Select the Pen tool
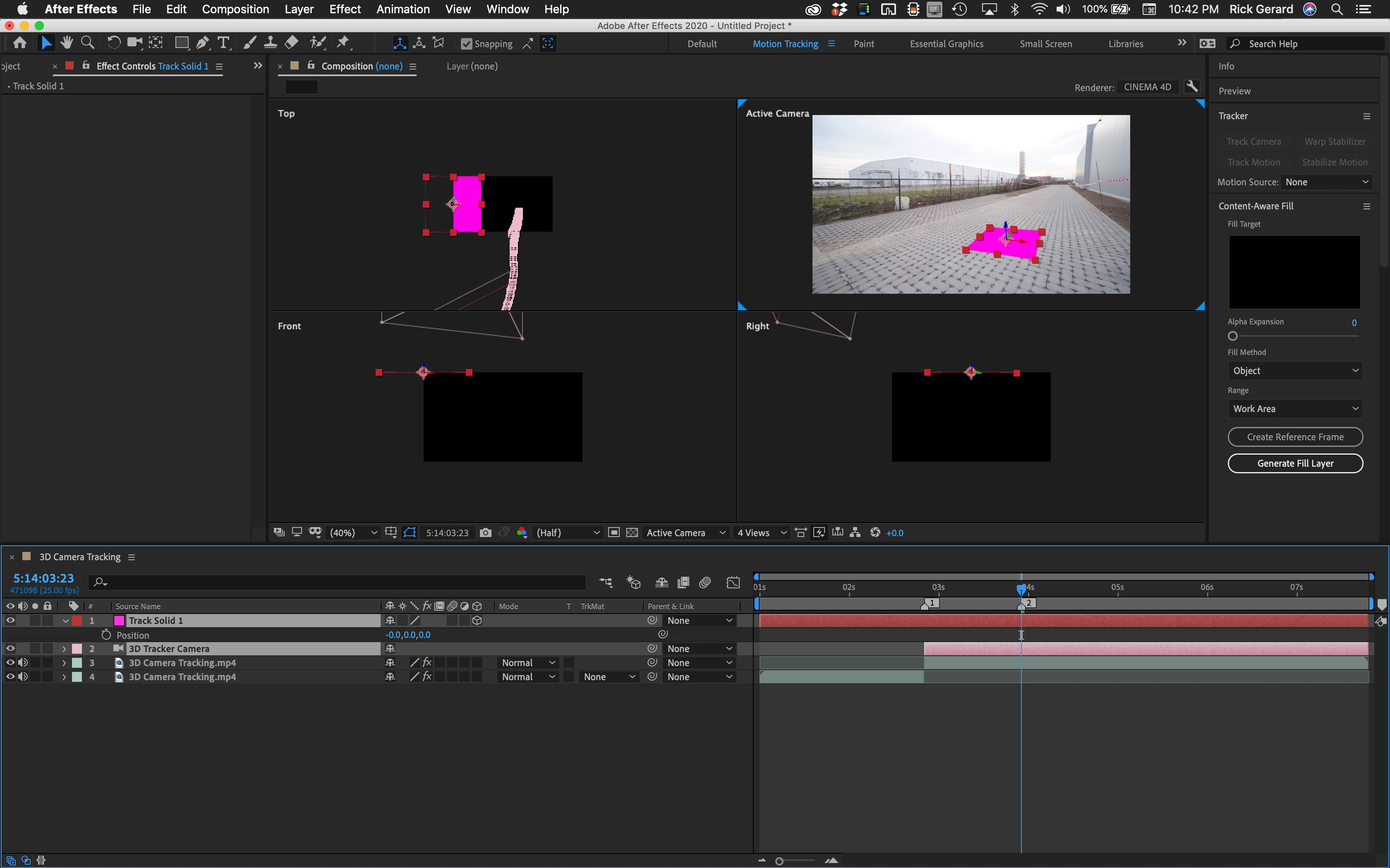Image resolution: width=1390 pixels, height=868 pixels. point(202,43)
